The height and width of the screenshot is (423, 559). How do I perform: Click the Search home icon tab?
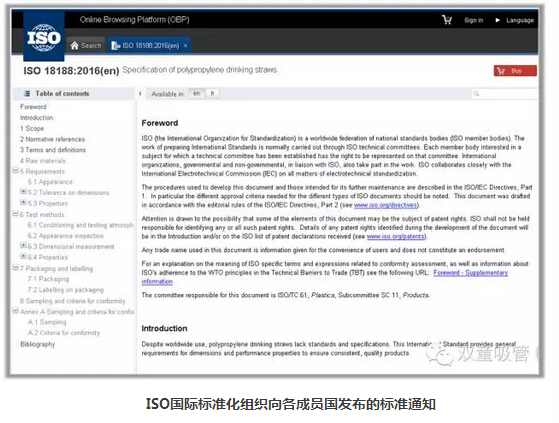click(86, 46)
